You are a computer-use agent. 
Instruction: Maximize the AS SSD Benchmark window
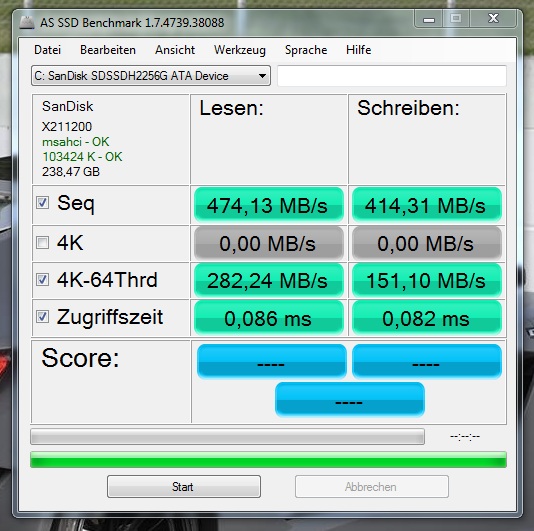click(456, 19)
